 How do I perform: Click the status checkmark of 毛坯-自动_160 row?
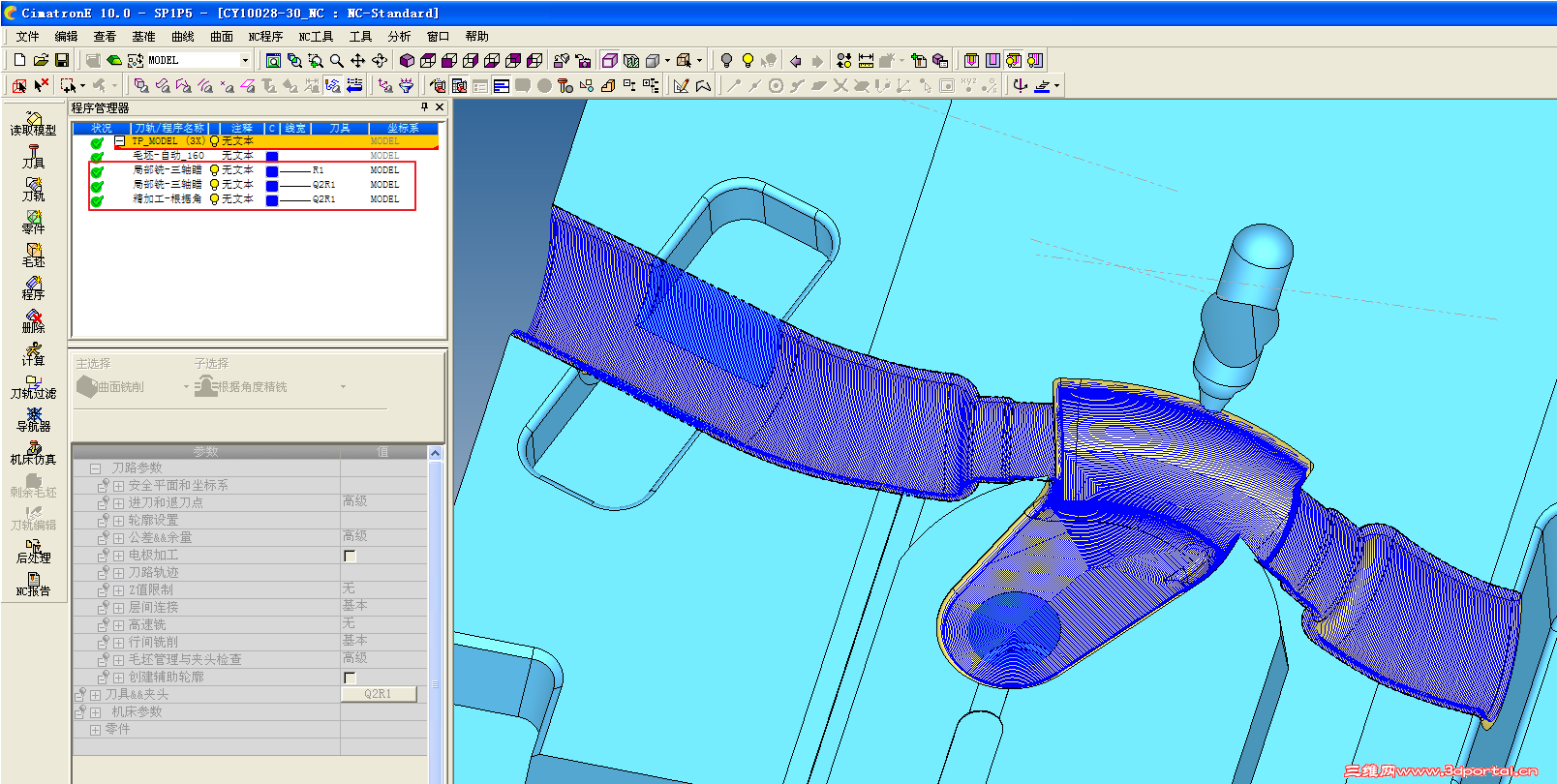(97, 156)
